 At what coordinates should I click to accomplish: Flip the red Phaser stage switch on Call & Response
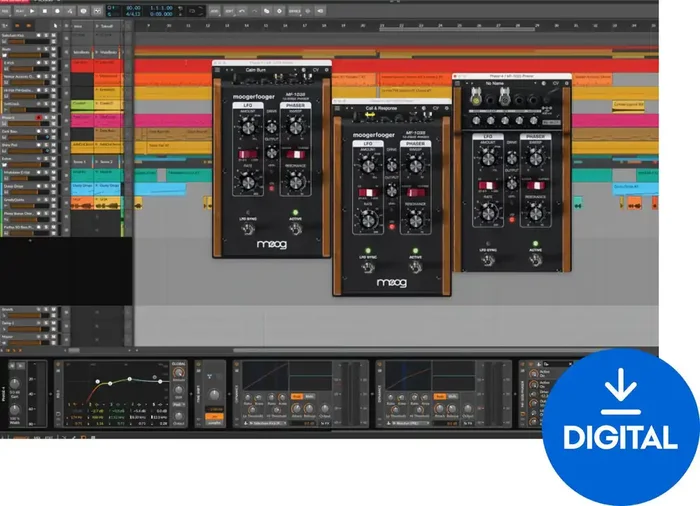[416, 192]
